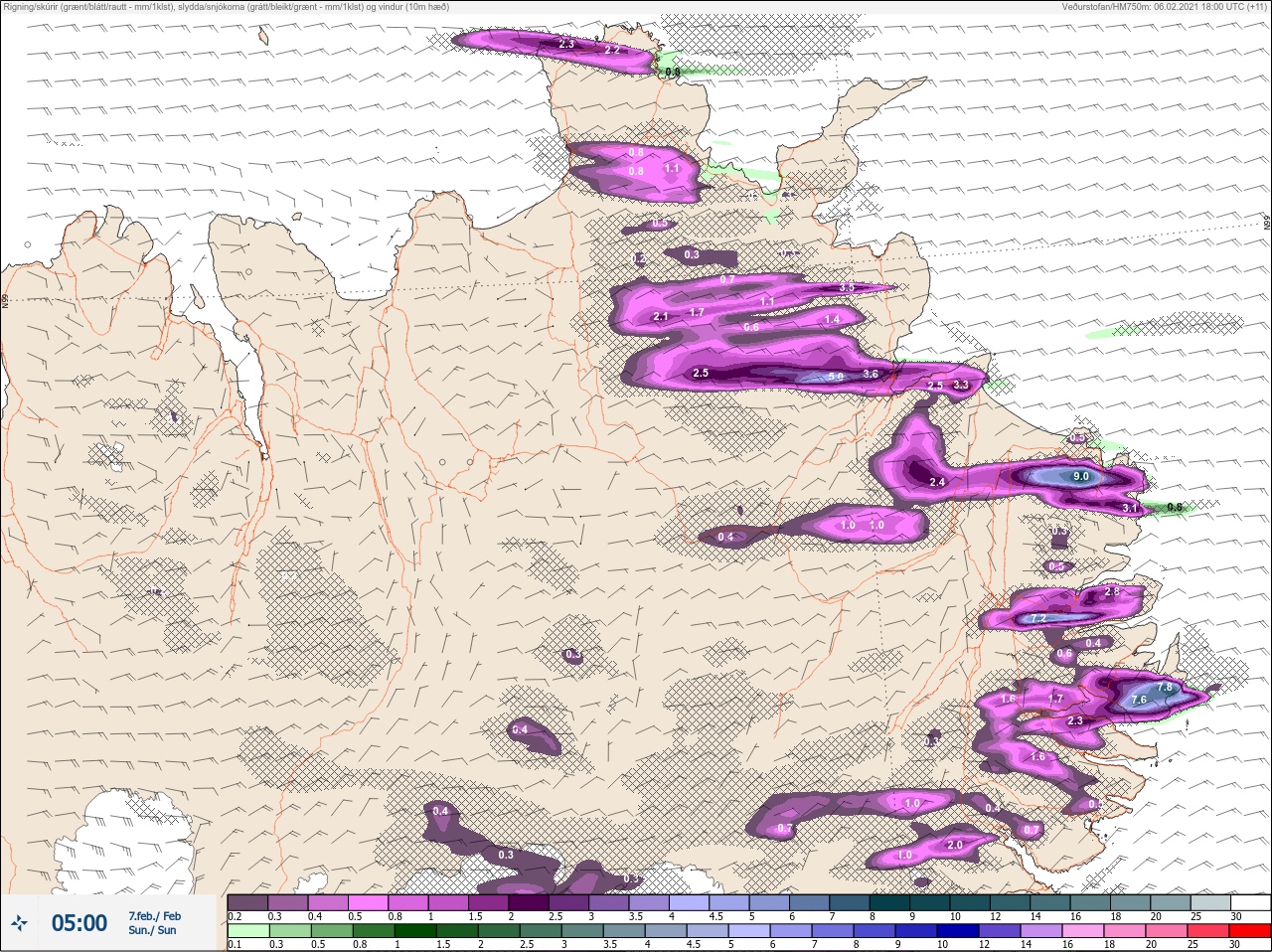Click the 2.4 precipitation value on the map
This screenshot has height=952, width=1272.
[x=937, y=482]
